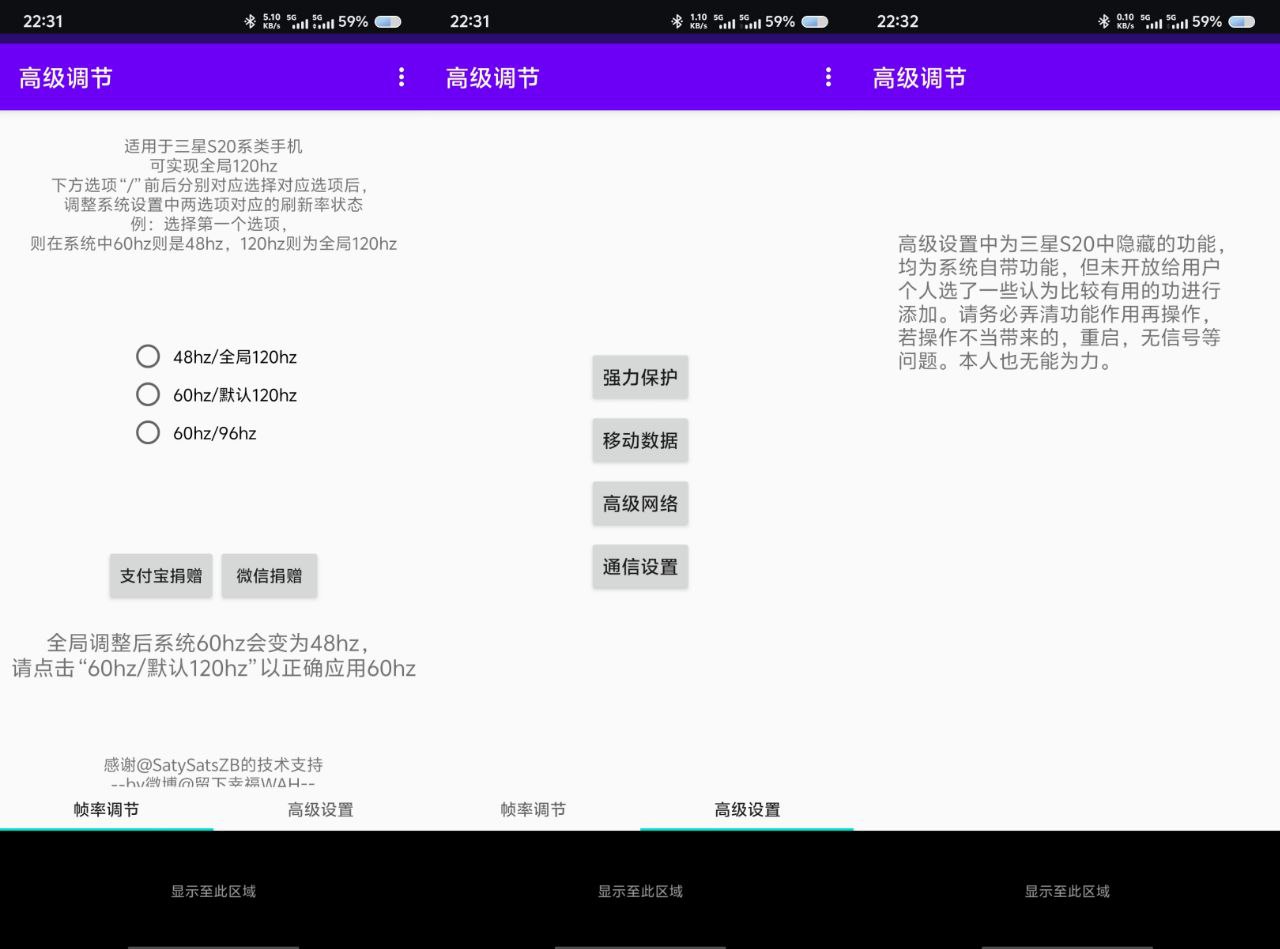1280x949 pixels.
Task: Click the 强力保护 button
Action: pyautogui.click(x=640, y=377)
